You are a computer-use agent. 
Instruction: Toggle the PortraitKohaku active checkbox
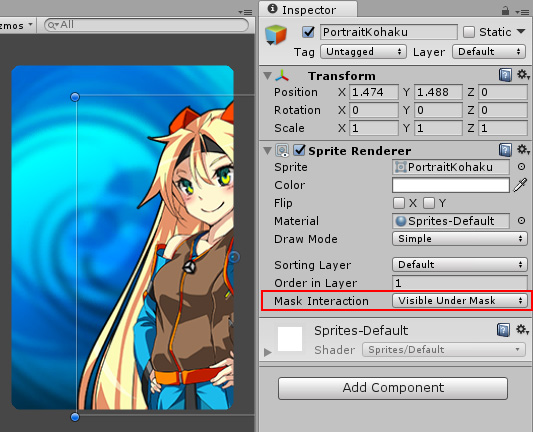tap(308, 32)
